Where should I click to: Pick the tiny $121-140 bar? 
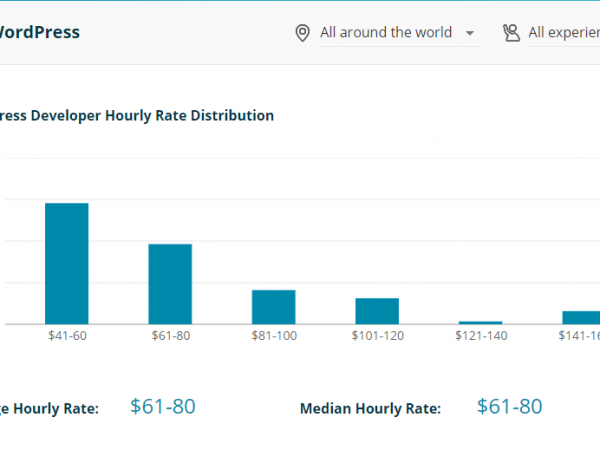480,322
